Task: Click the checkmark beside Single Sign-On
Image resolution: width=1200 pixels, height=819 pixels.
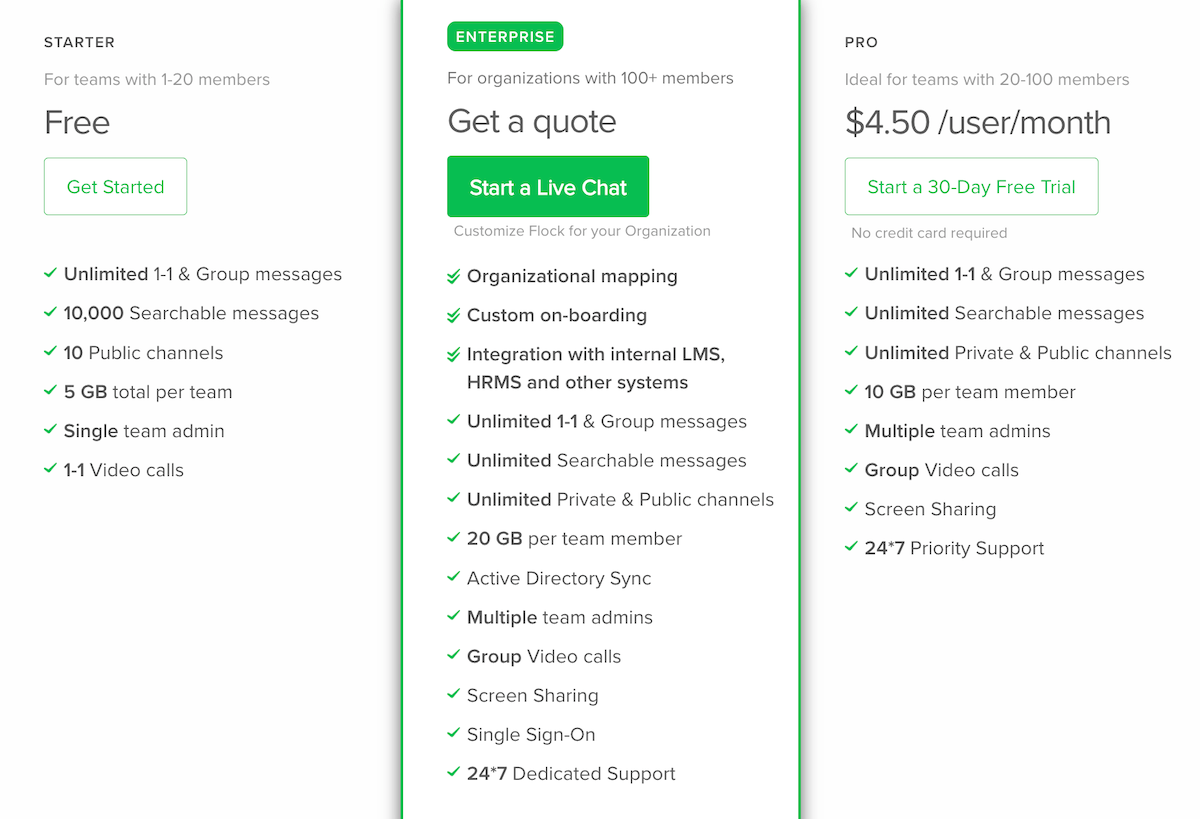Action: [454, 734]
